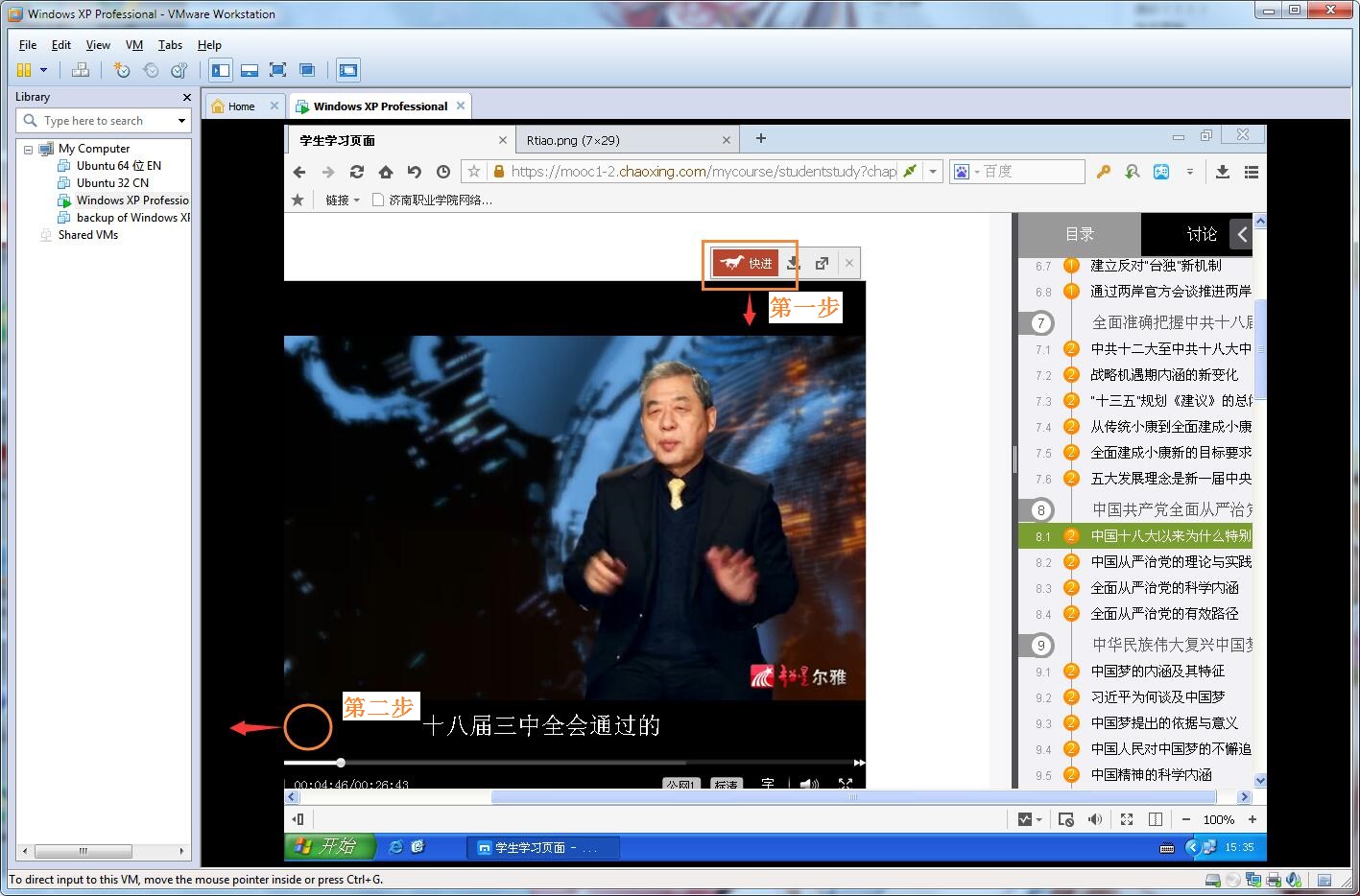Open browser downloads icon
1360x896 pixels.
pos(1223,172)
